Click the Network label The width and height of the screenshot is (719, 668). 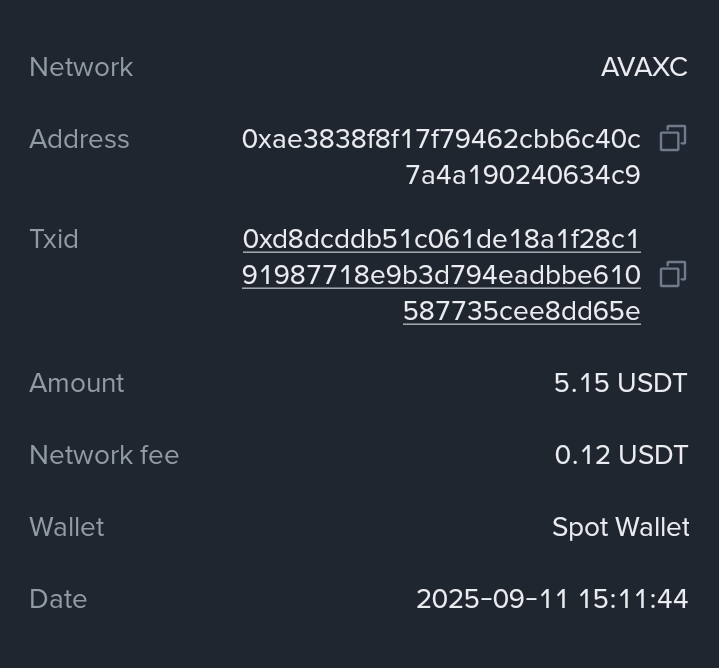(81, 68)
